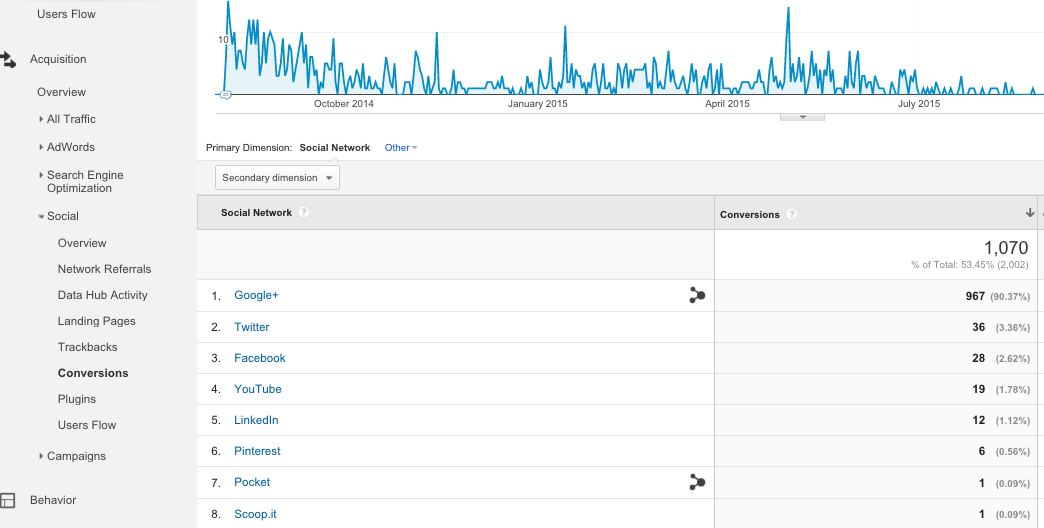
Task: Click the Conversions column help icon
Action: coord(792,214)
